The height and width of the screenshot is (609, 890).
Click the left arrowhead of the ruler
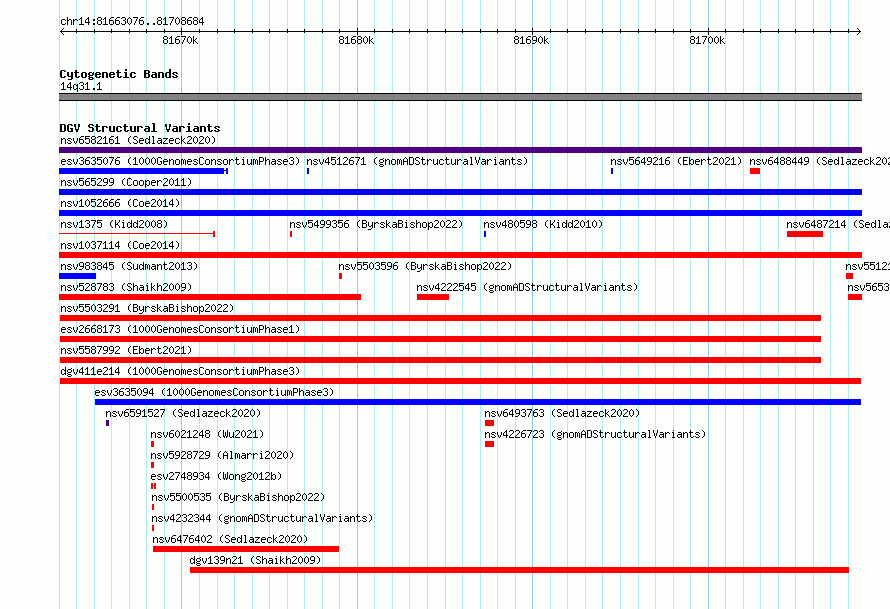click(x=62, y=31)
